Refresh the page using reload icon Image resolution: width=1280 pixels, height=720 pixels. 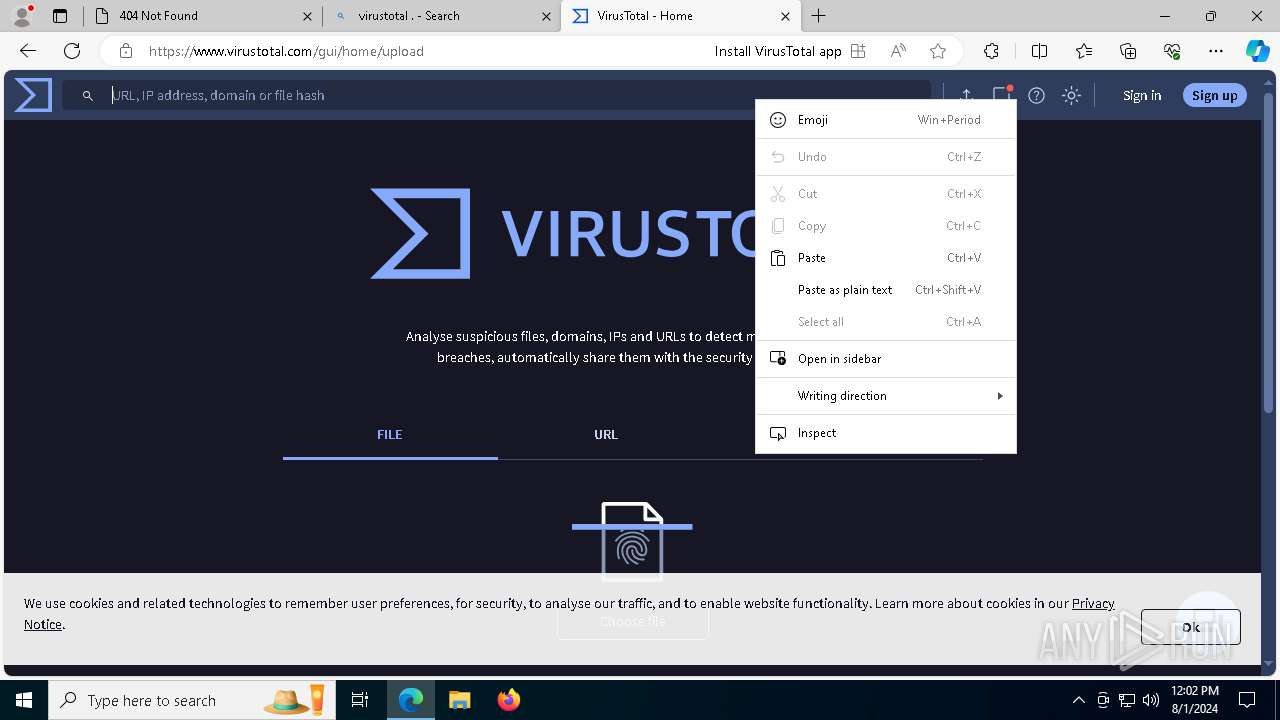click(72, 51)
